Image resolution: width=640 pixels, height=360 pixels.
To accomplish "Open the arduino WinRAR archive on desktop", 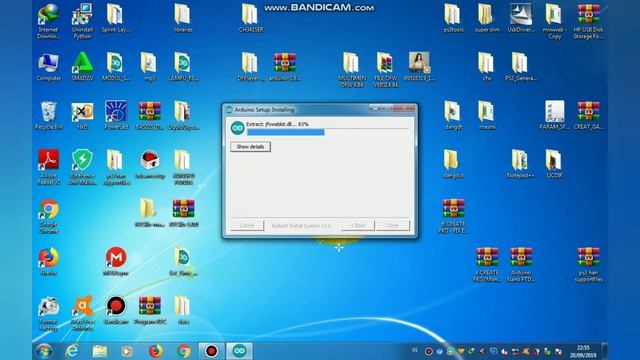I will pyautogui.click(x=284, y=67).
